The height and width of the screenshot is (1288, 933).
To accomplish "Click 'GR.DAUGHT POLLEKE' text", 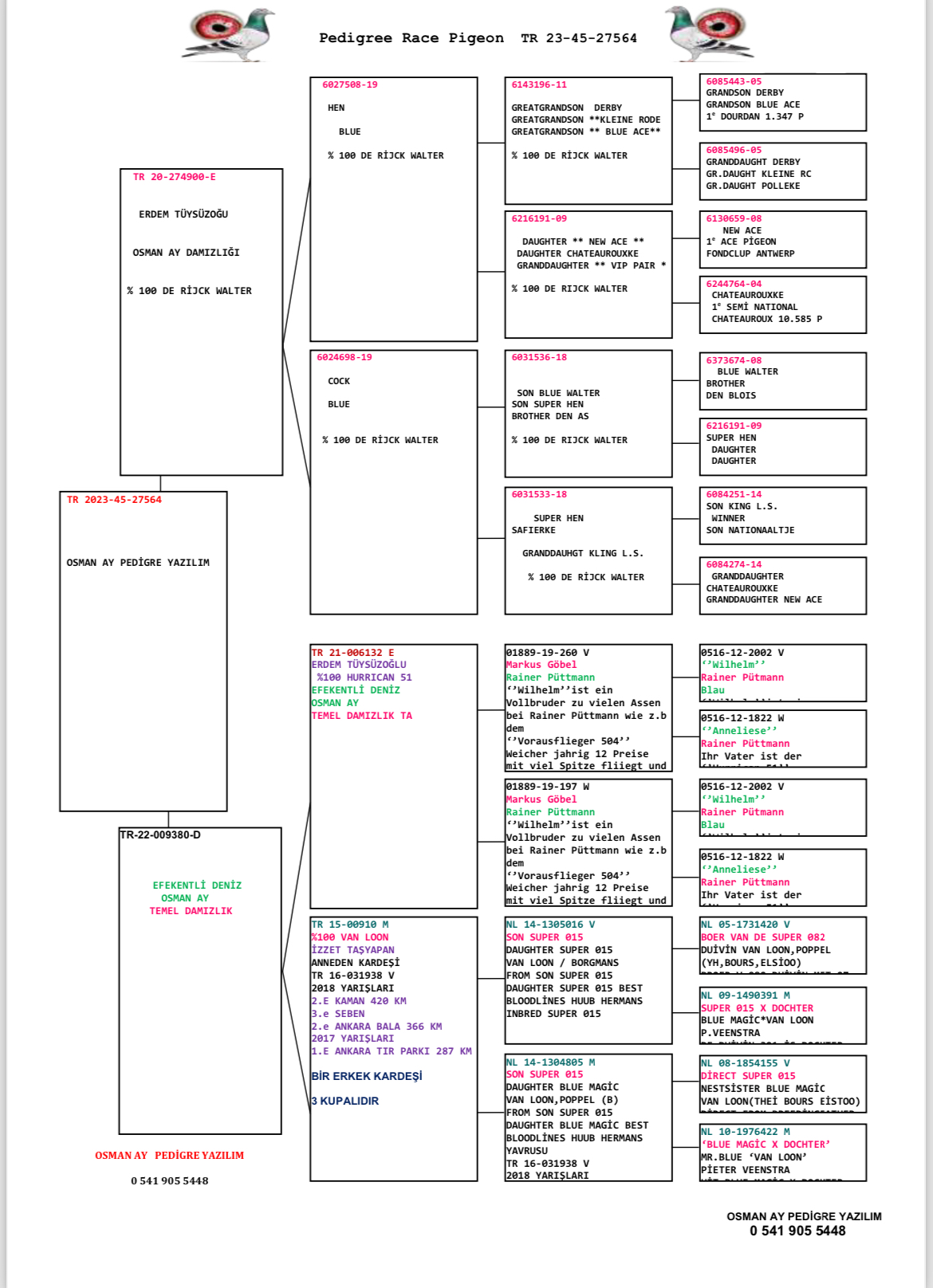I will [753, 186].
